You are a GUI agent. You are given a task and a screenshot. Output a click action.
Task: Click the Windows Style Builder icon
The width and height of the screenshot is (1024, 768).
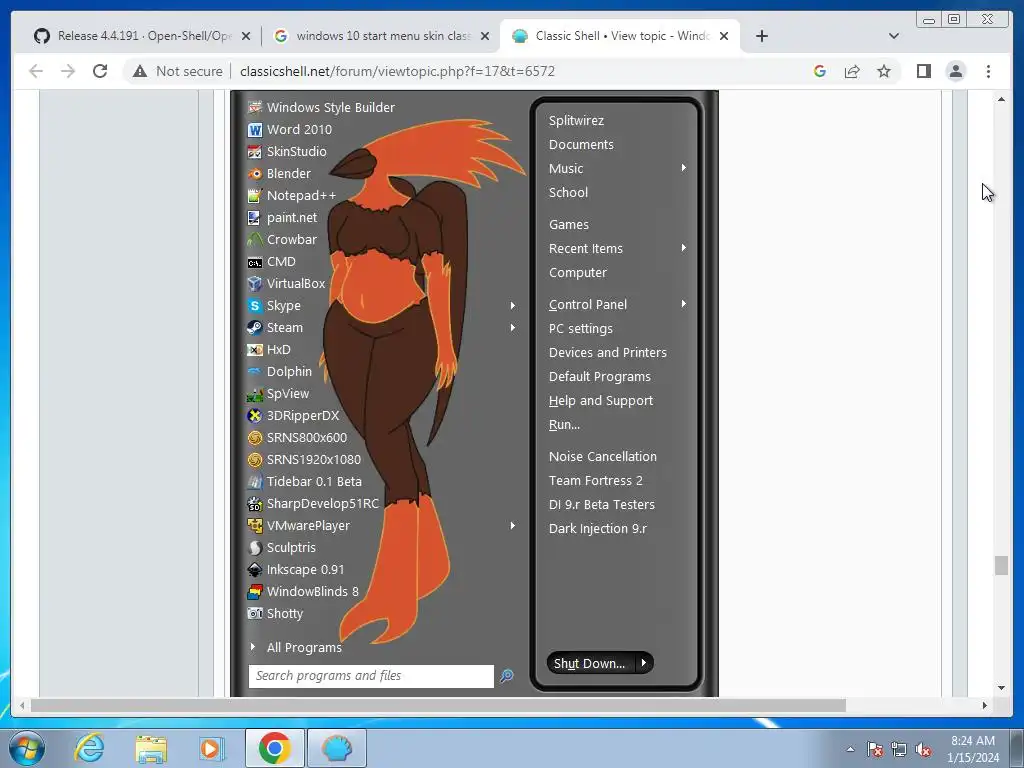click(x=255, y=108)
